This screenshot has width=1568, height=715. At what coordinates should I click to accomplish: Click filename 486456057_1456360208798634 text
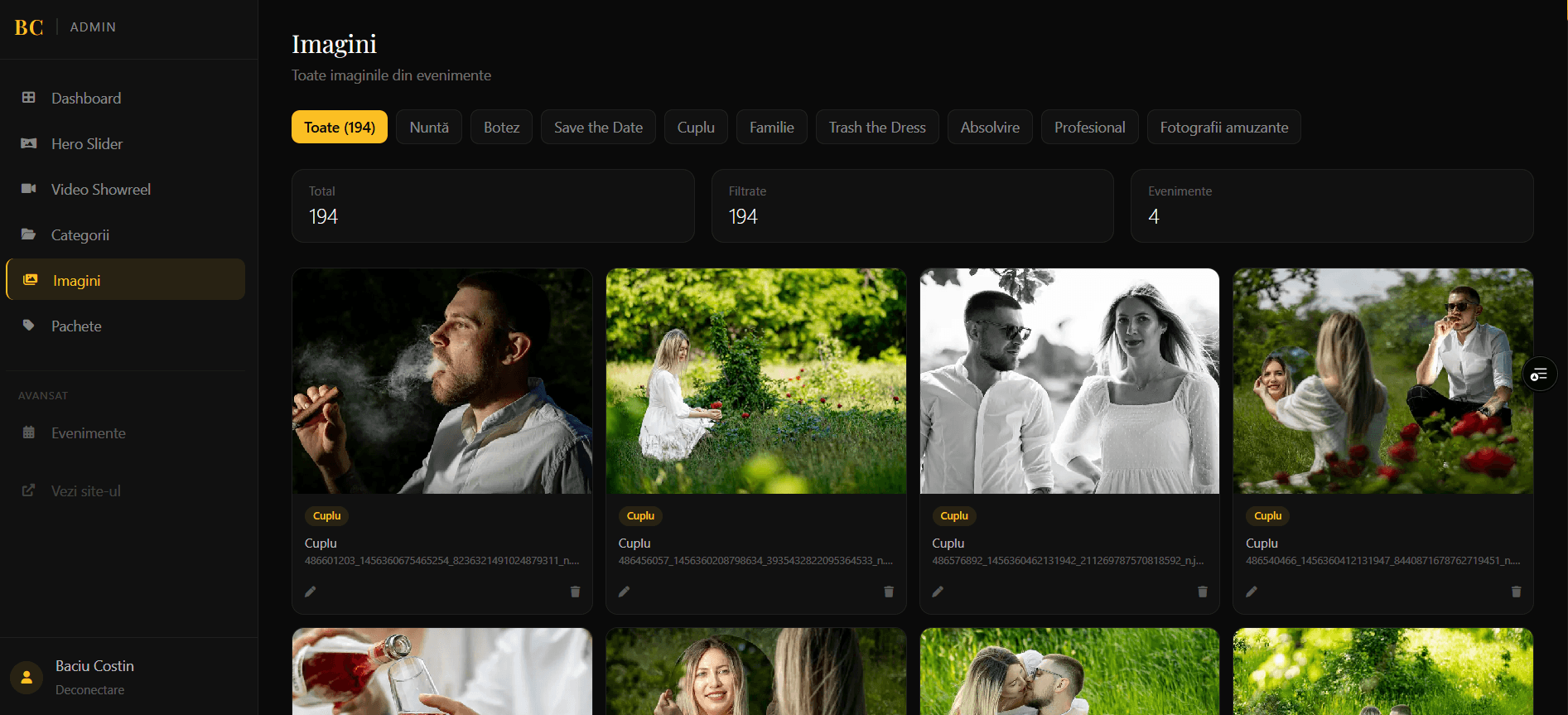(755, 561)
